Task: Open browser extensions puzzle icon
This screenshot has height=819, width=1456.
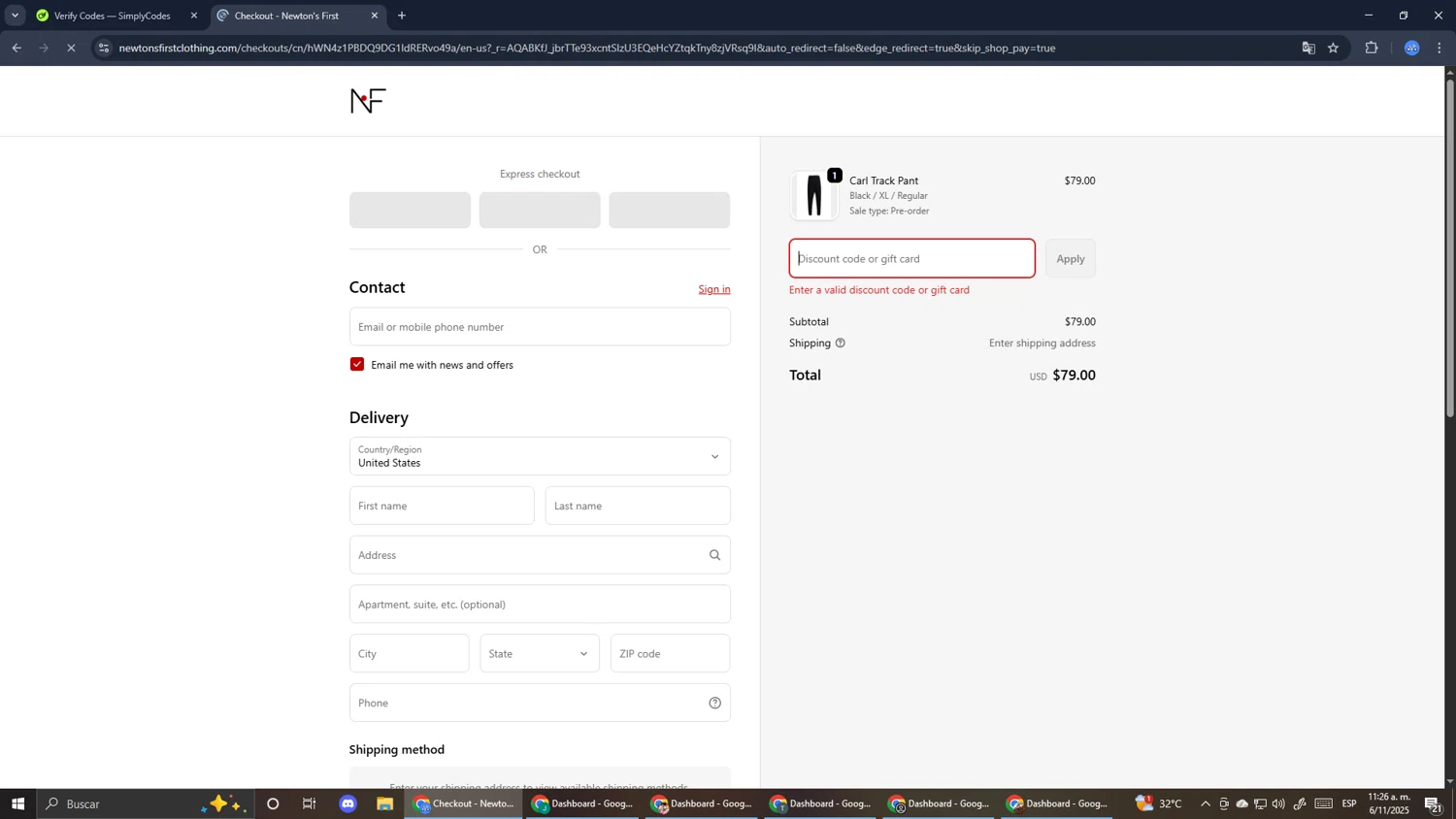Action: coord(1372,48)
